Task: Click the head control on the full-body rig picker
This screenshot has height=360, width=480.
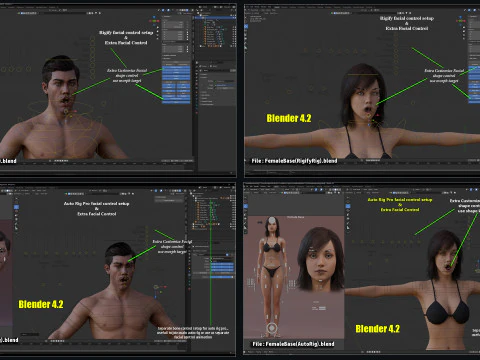Action: pos(272,221)
